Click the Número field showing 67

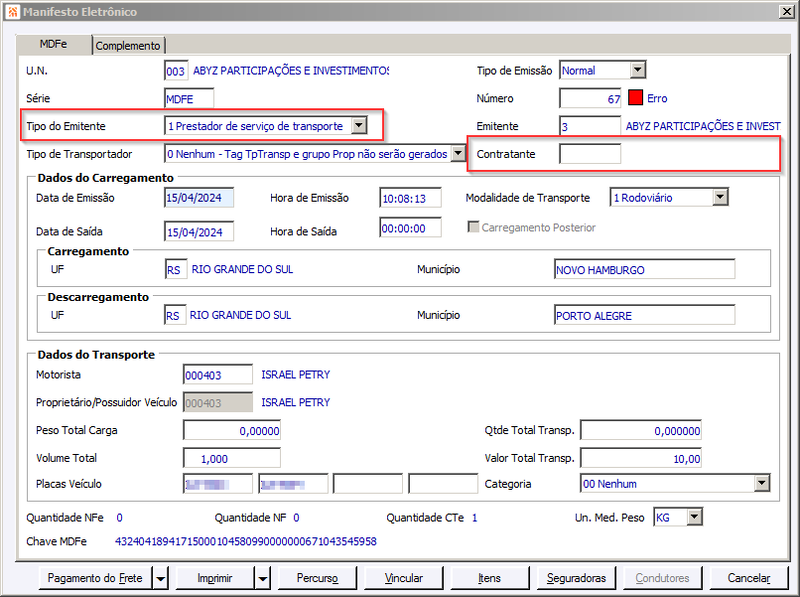[590, 98]
